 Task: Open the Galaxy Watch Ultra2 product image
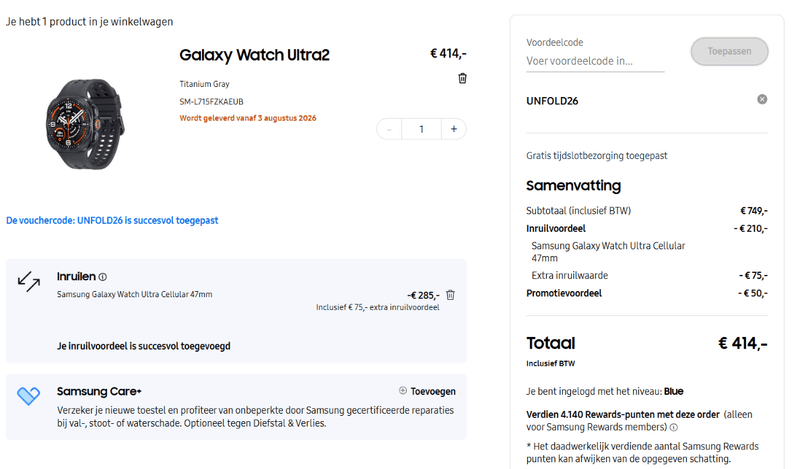click(x=86, y=124)
